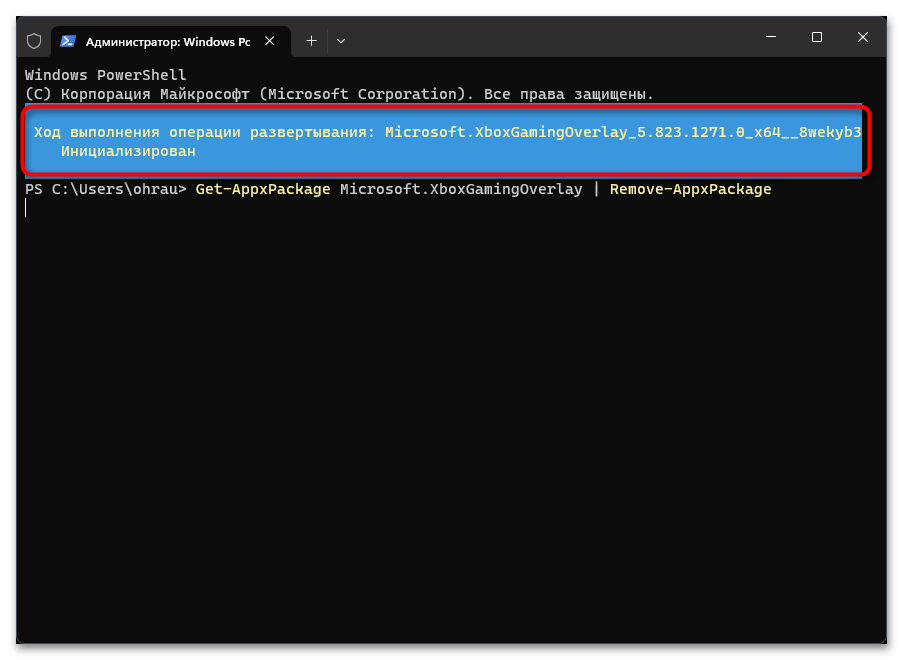Screen dimensions: 903x660
Task: Click the Microsoft Corporation copyright line
Action: tap(339, 94)
